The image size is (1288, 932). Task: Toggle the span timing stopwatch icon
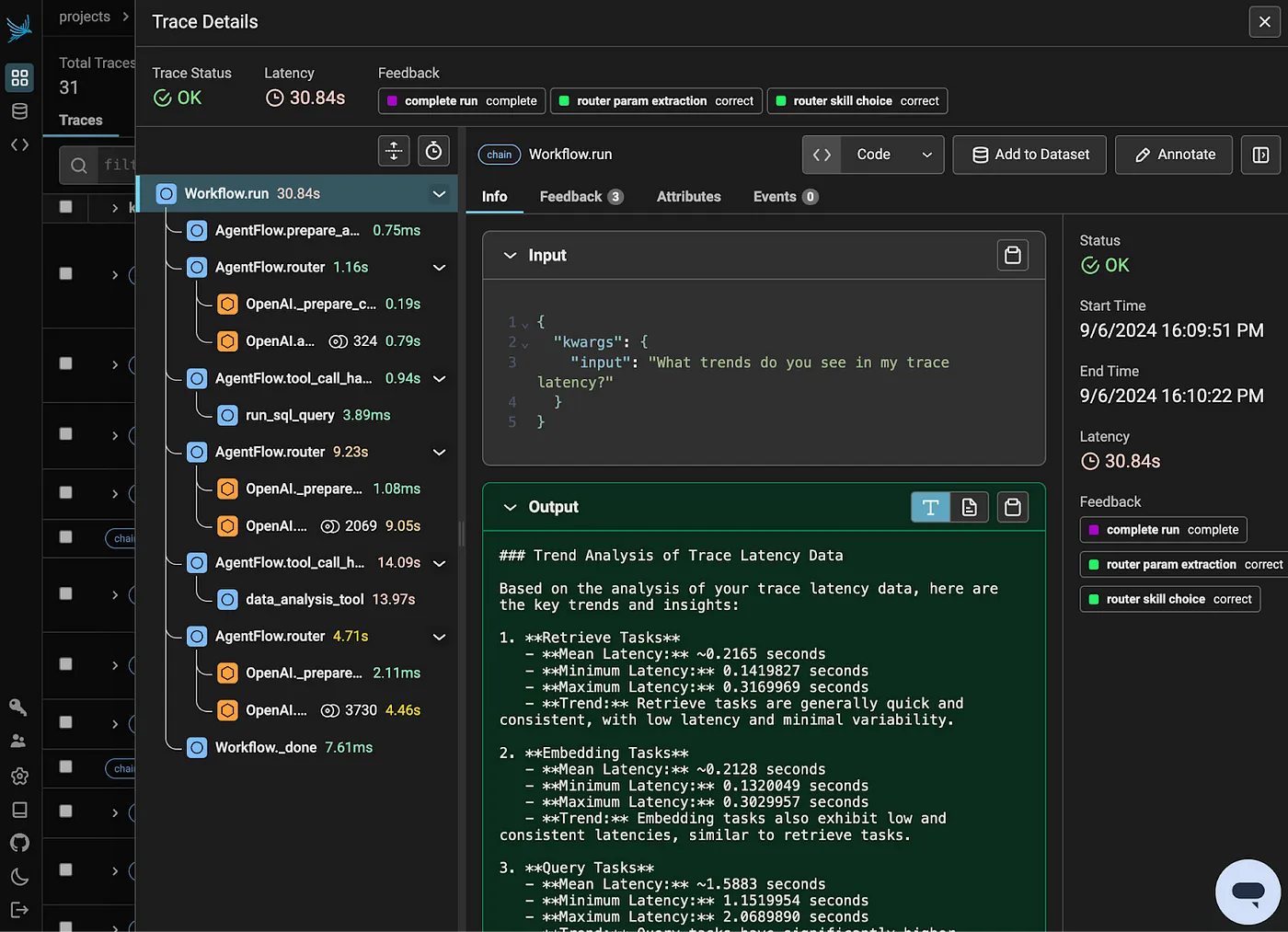click(433, 151)
